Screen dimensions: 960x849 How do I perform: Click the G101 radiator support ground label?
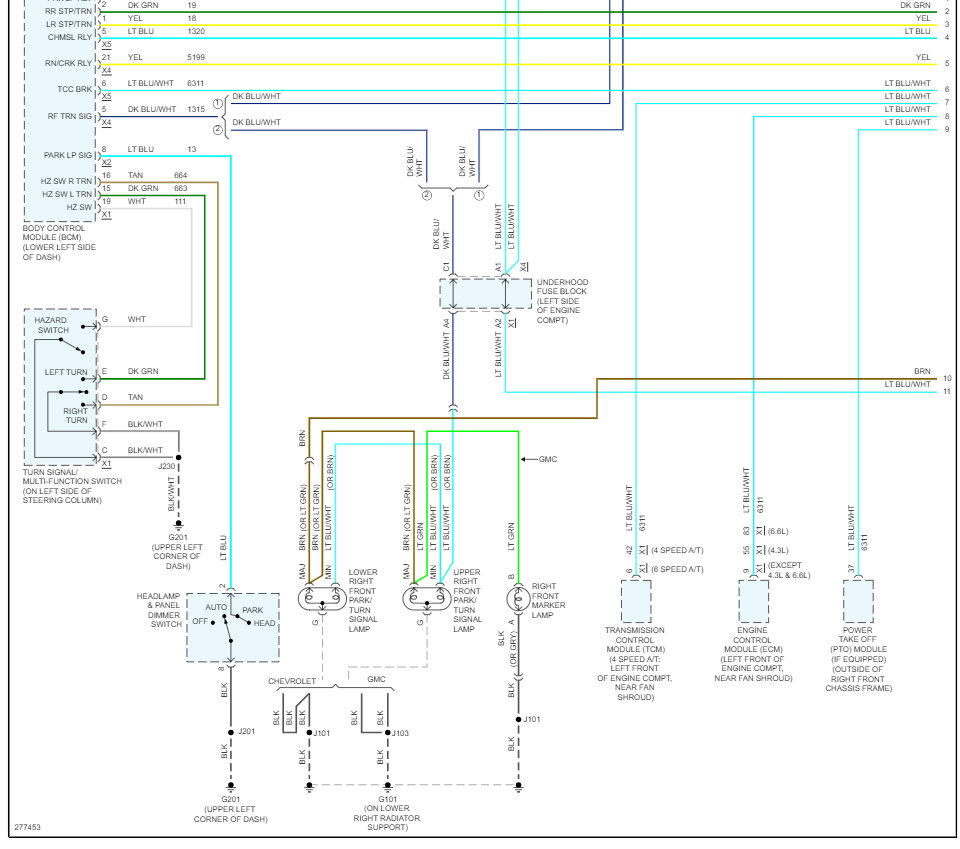coord(387,813)
